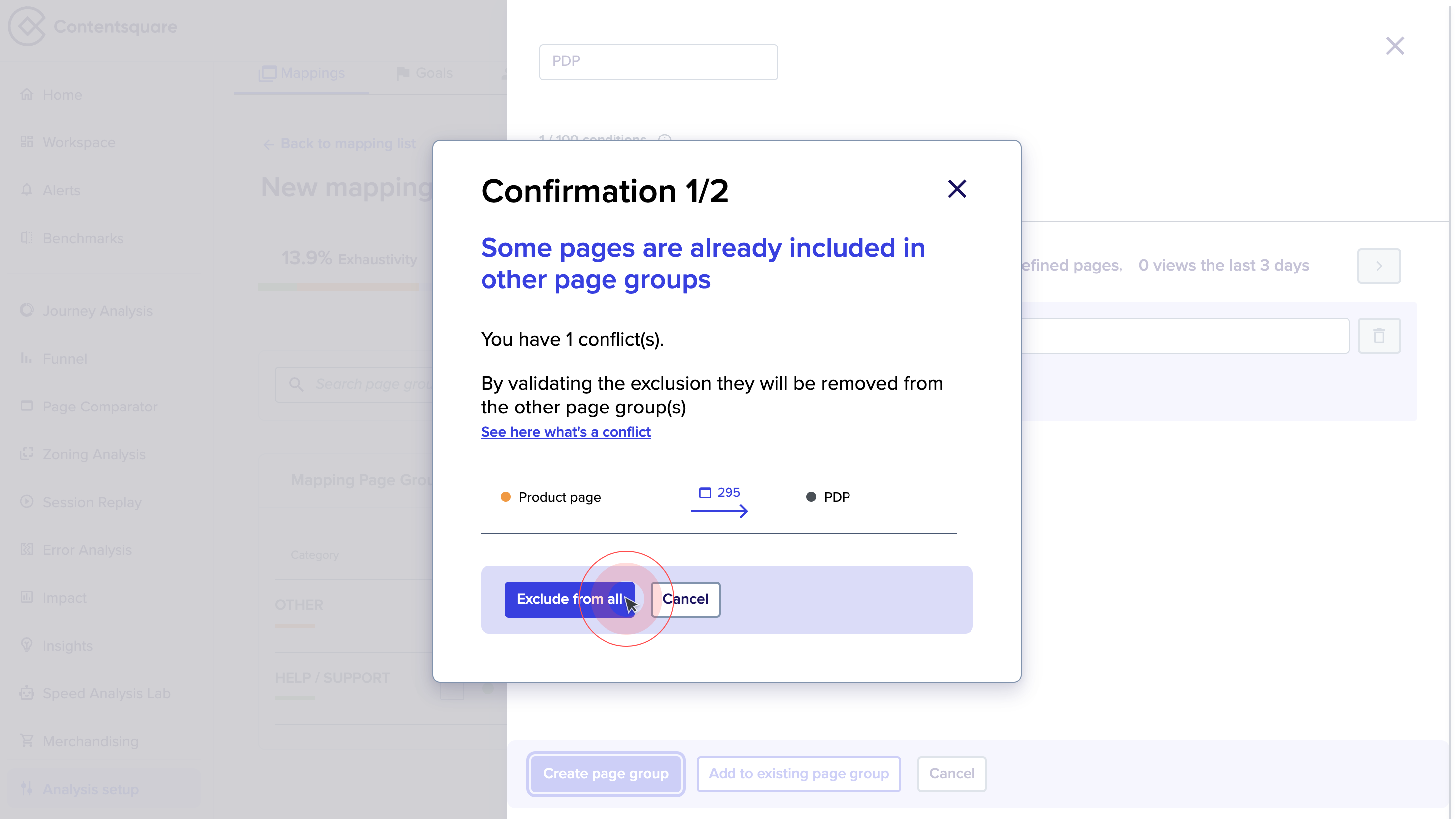Click the Exclude from all button

[x=570, y=599]
